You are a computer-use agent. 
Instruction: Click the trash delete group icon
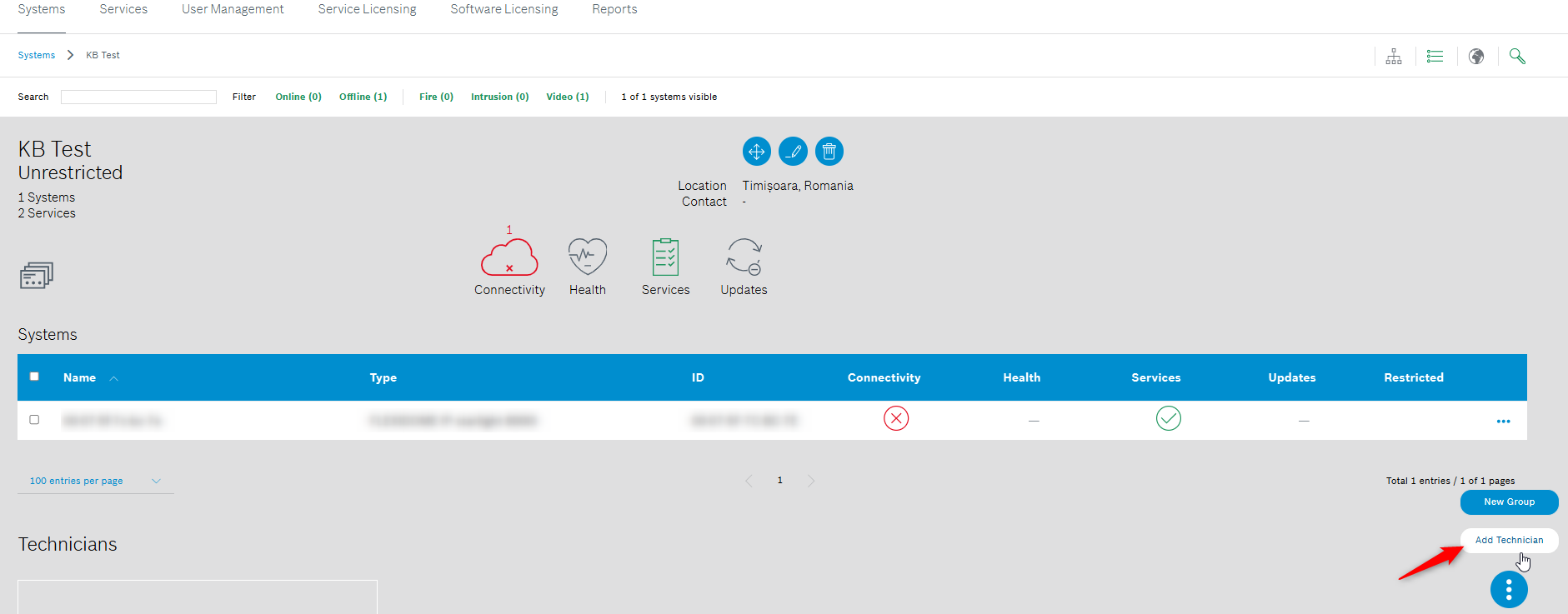829,152
